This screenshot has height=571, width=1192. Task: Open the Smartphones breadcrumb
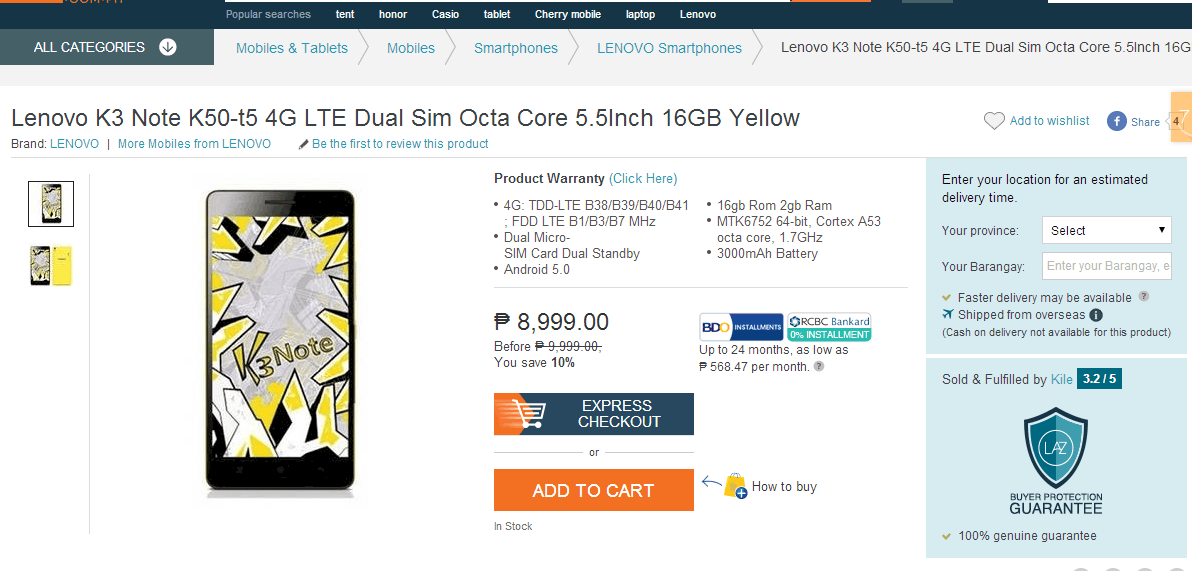516,48
